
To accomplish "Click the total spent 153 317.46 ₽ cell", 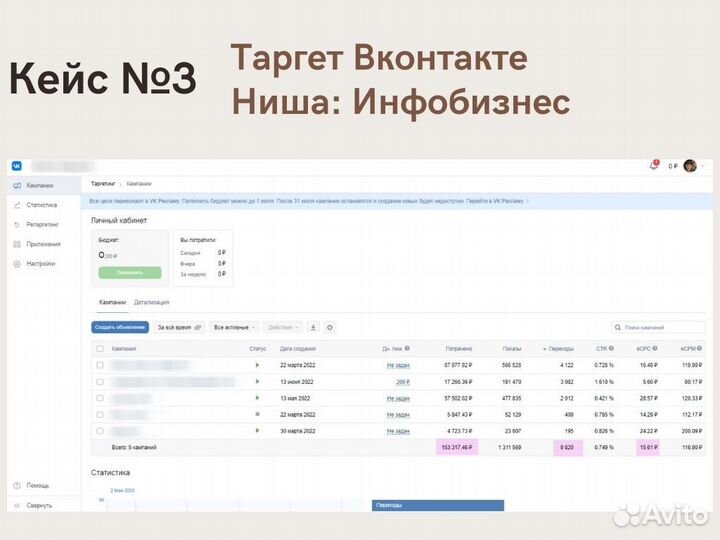I will 457,447.
